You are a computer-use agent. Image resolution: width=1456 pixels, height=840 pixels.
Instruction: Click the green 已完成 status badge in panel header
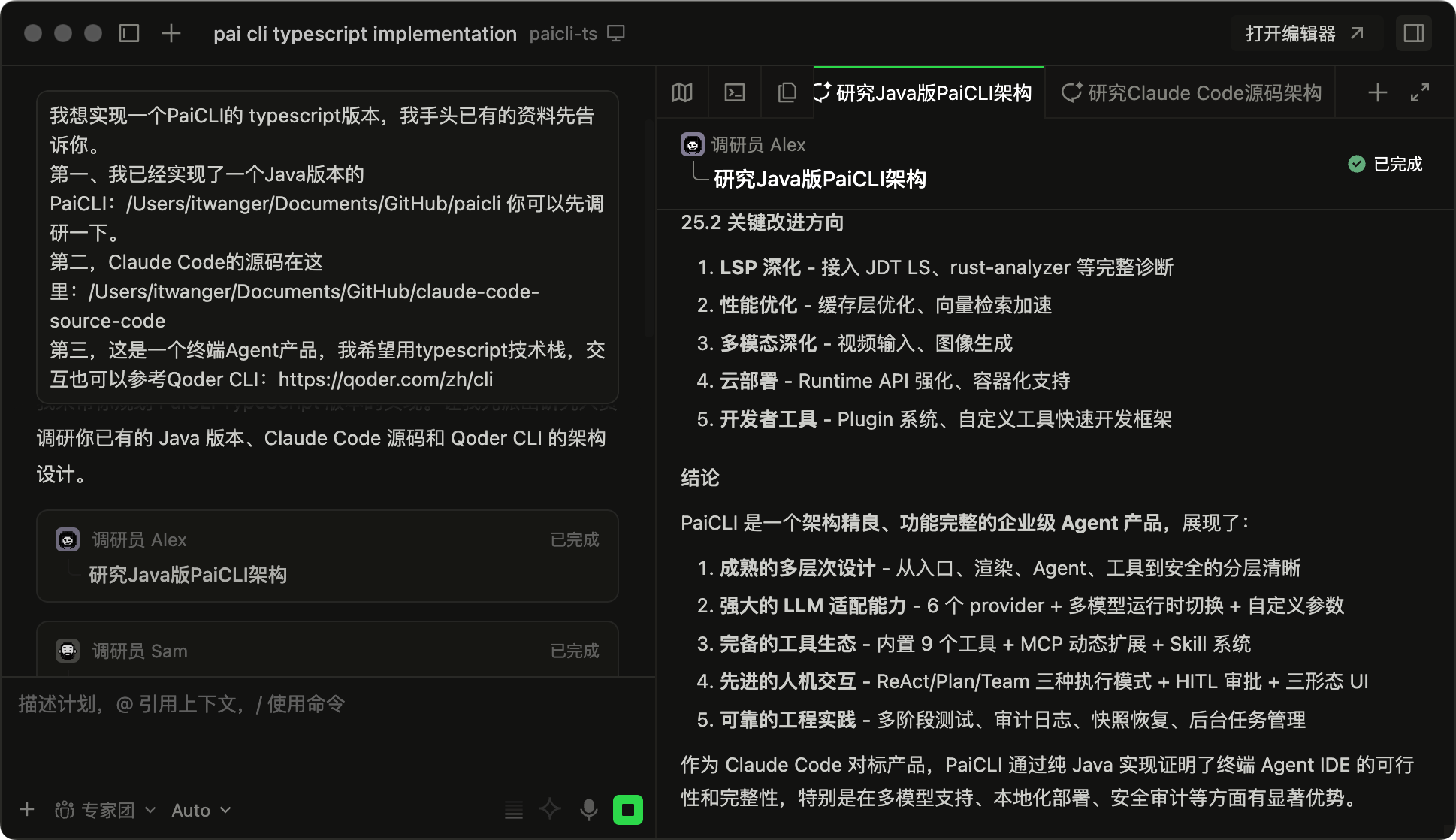pos(1385,164)
